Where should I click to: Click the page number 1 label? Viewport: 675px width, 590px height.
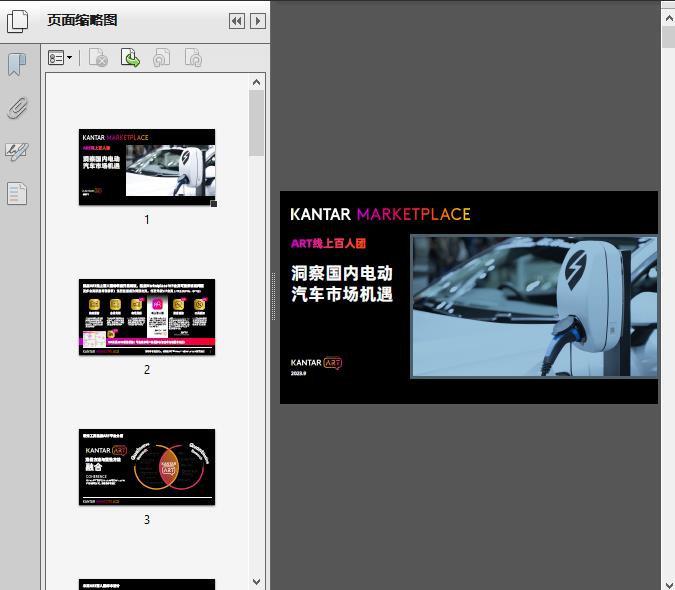click(x=147, y=220)
